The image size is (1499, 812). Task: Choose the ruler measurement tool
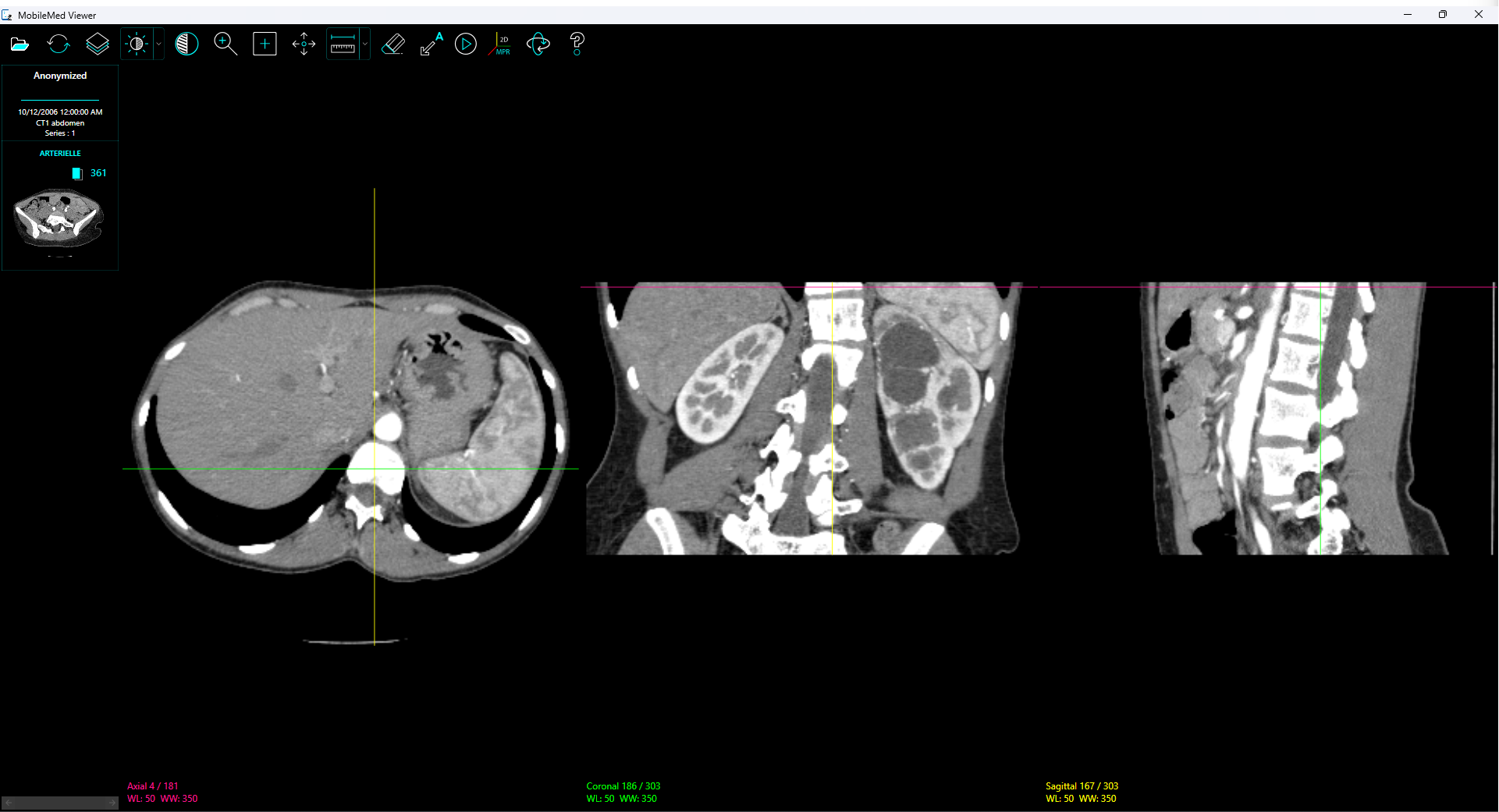[343, 44]
